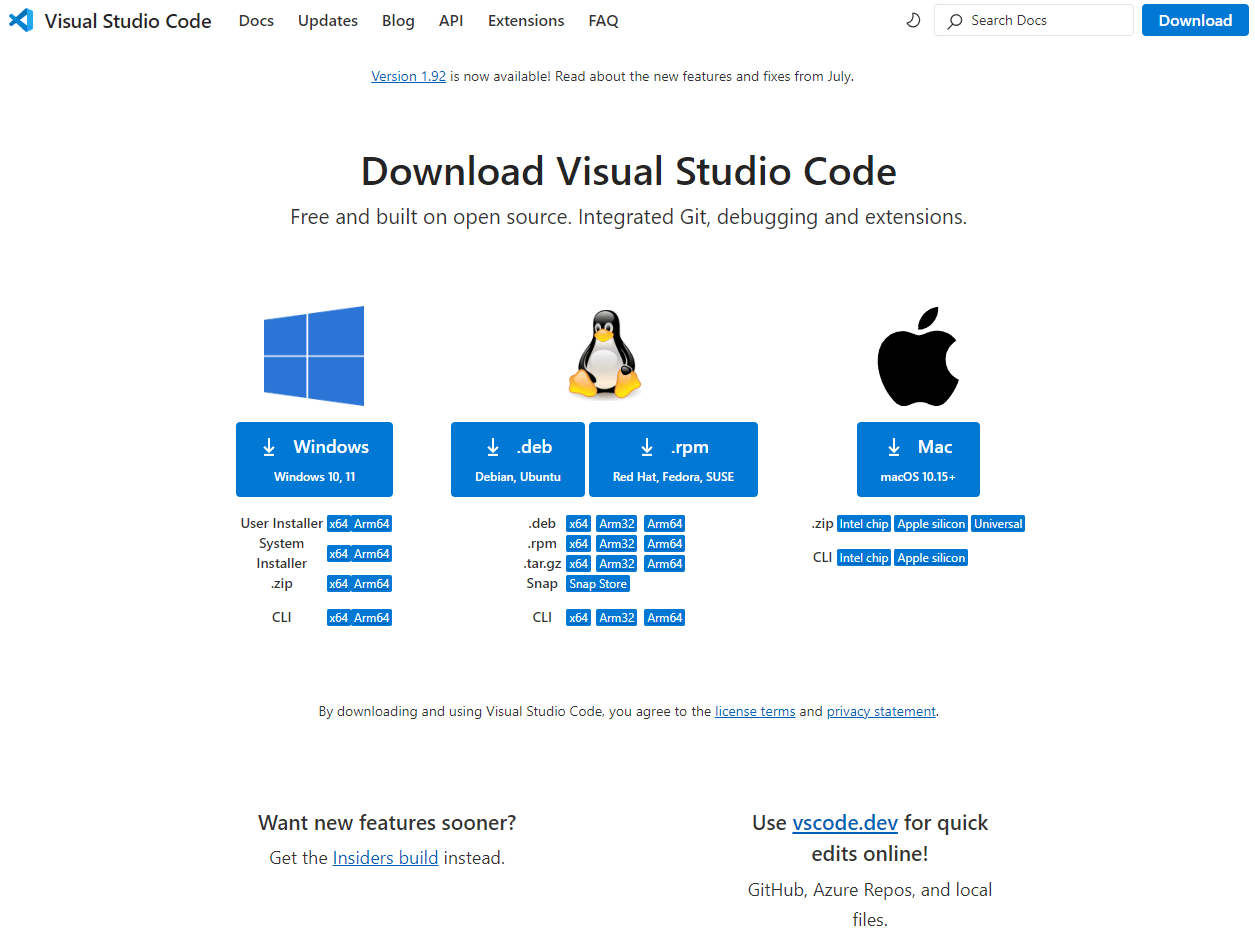Focus the Search Docs field
Viewport: 1255px width, 929px height.
coord(1034,20)
